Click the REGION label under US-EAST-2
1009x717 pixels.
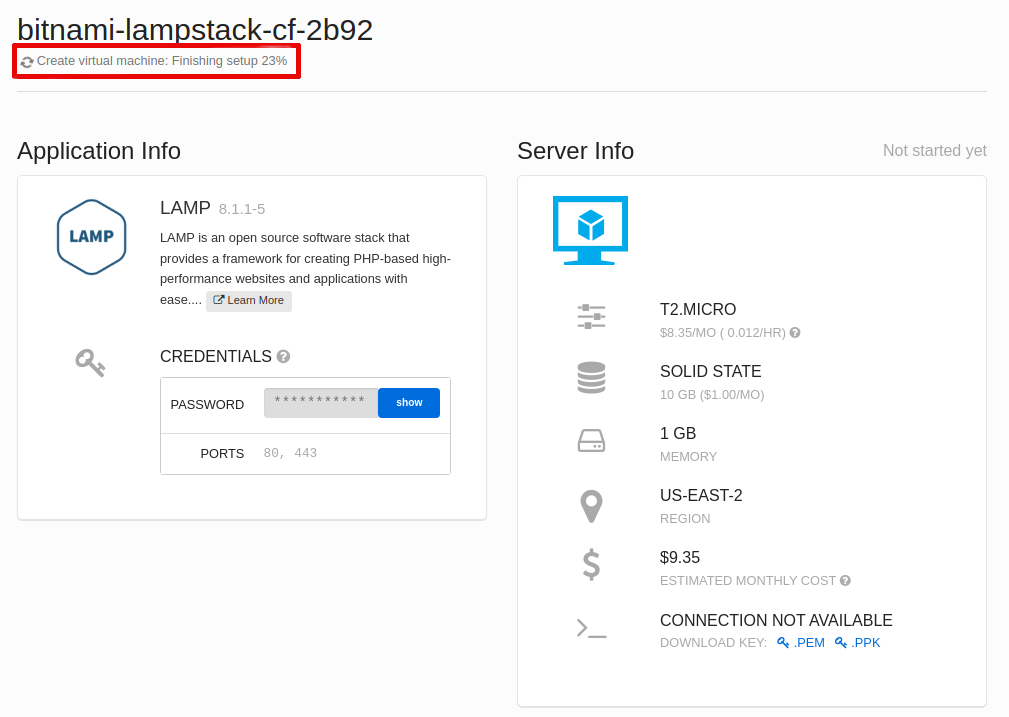click(685, 519)
